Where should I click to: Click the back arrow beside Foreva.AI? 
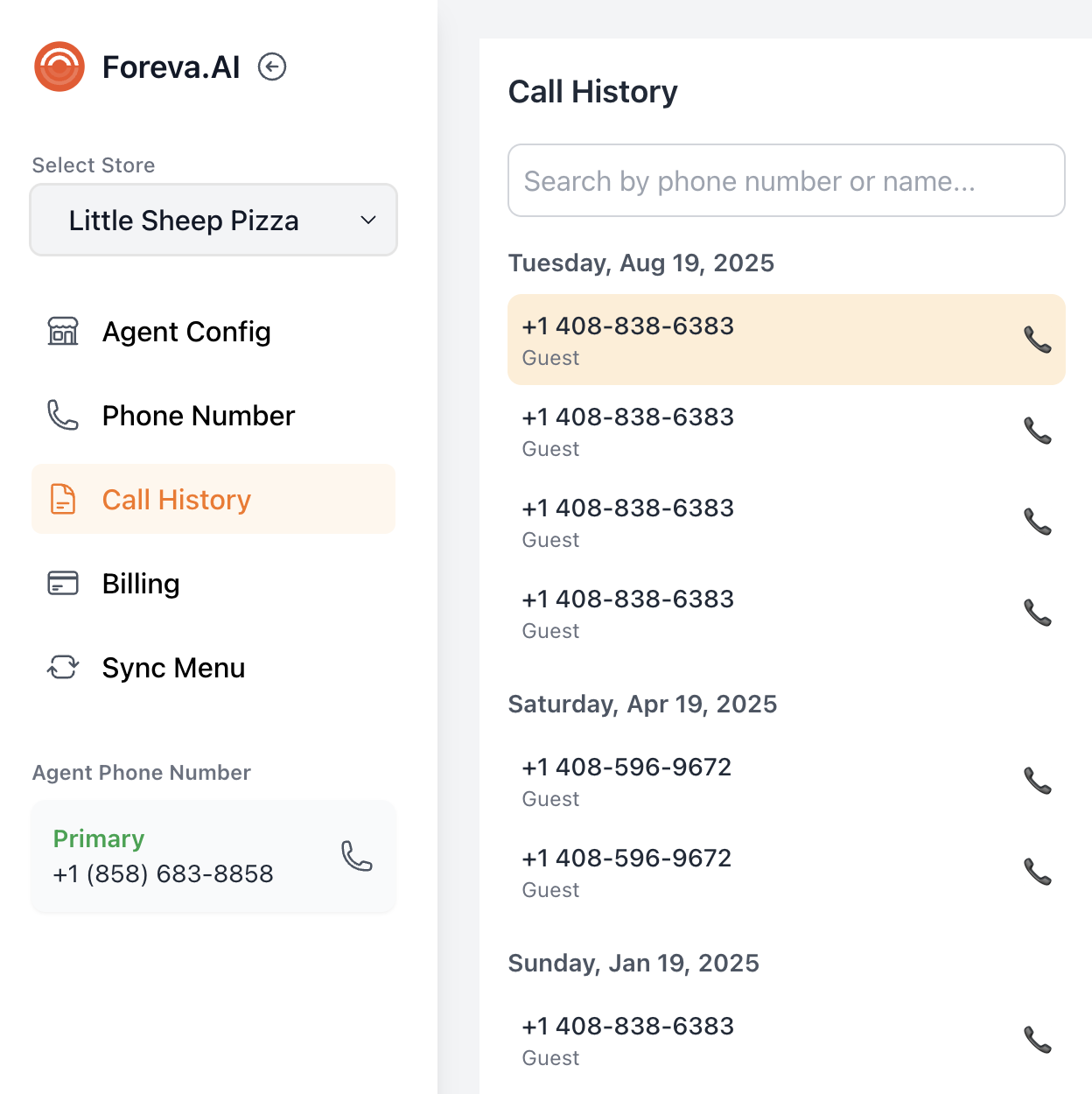tap(271, 66)
